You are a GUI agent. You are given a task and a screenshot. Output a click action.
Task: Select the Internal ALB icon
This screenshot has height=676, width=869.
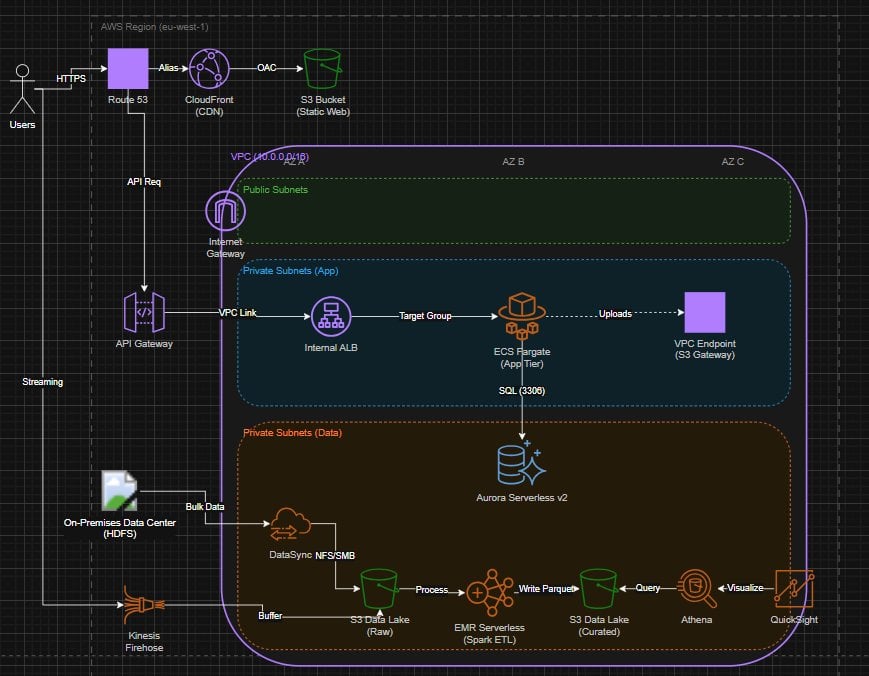(330, 317)
